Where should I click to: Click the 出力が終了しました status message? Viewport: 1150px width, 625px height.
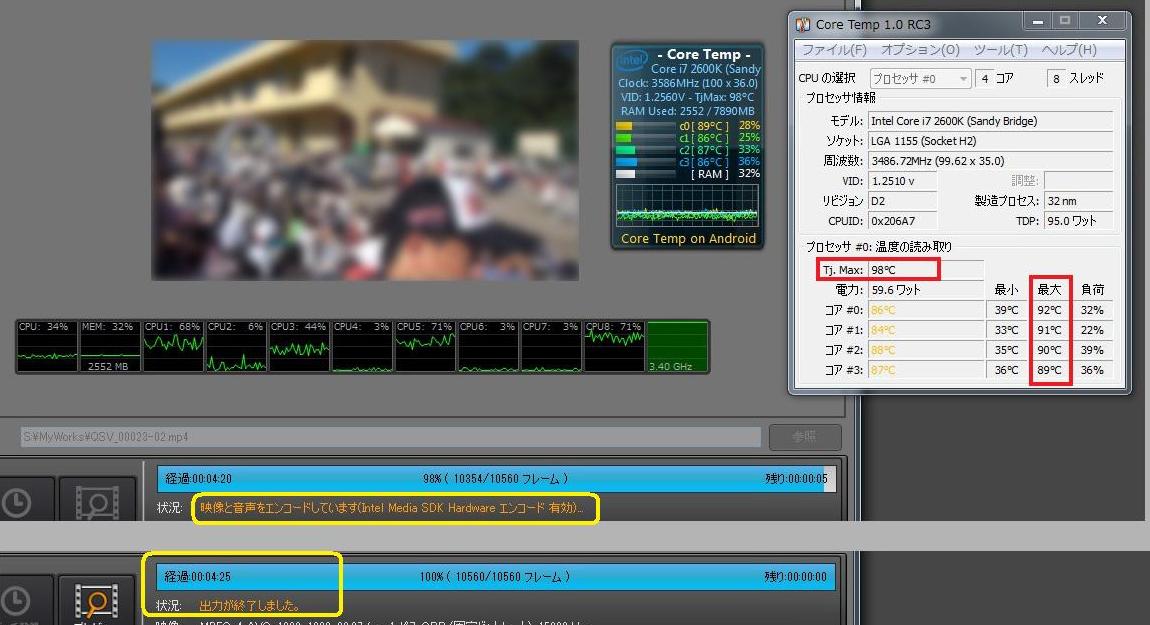click(250, 605)
